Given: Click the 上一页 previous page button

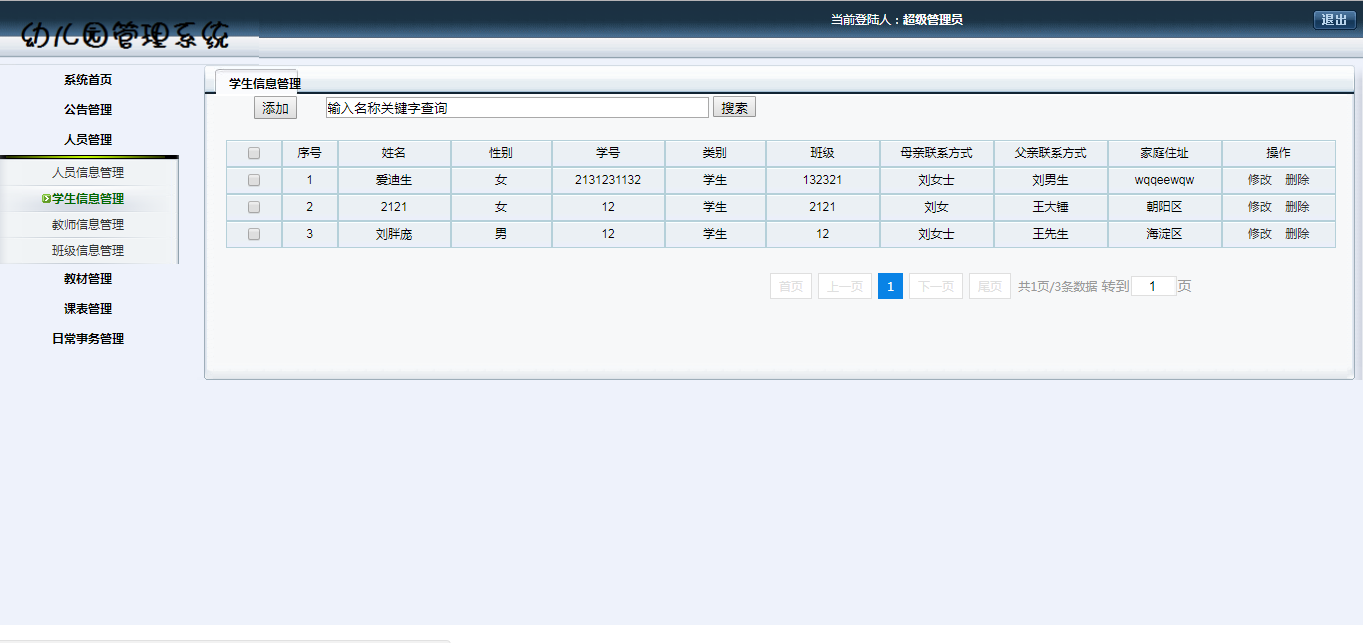Looking at the screenshot, I should tap(845, 287).
